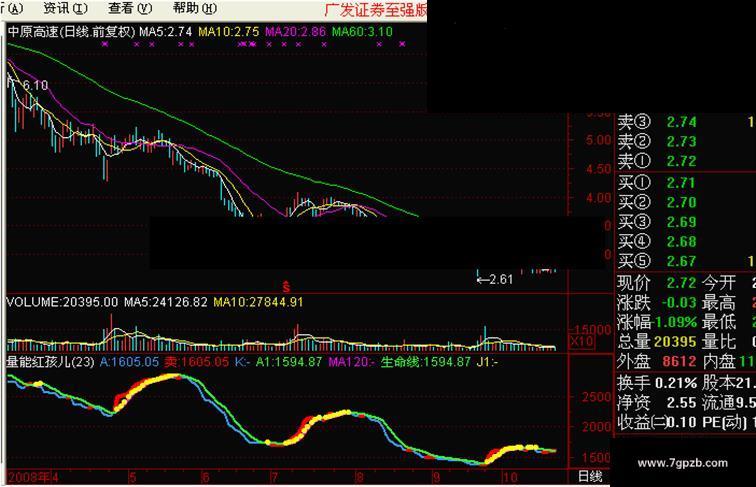Image resolution: width=756 pixels, height=487 pixels.
Task: Click the 2.61 low price marker
Action: tap(500, 279)
